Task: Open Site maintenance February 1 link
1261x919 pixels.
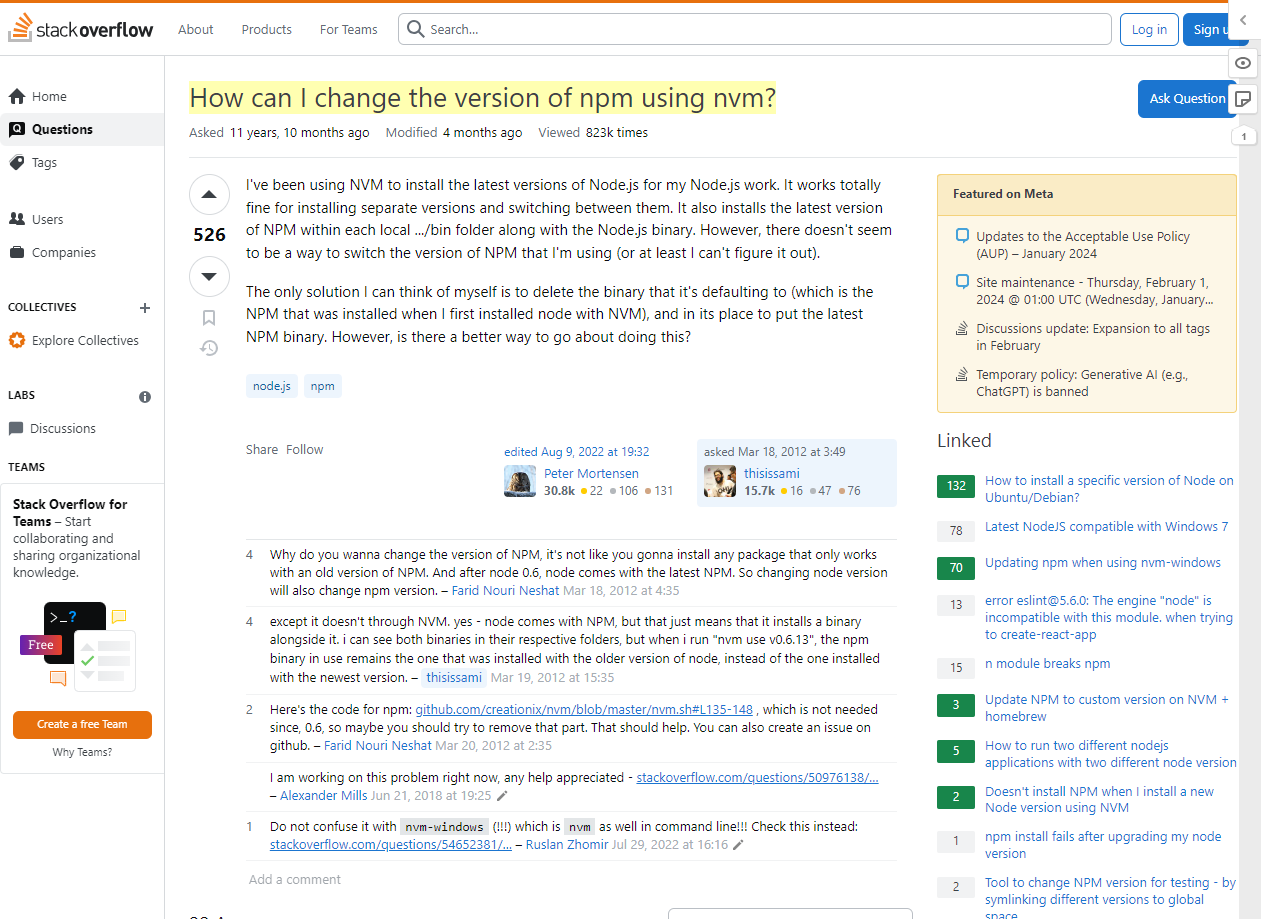Action: coord(1095,291)
